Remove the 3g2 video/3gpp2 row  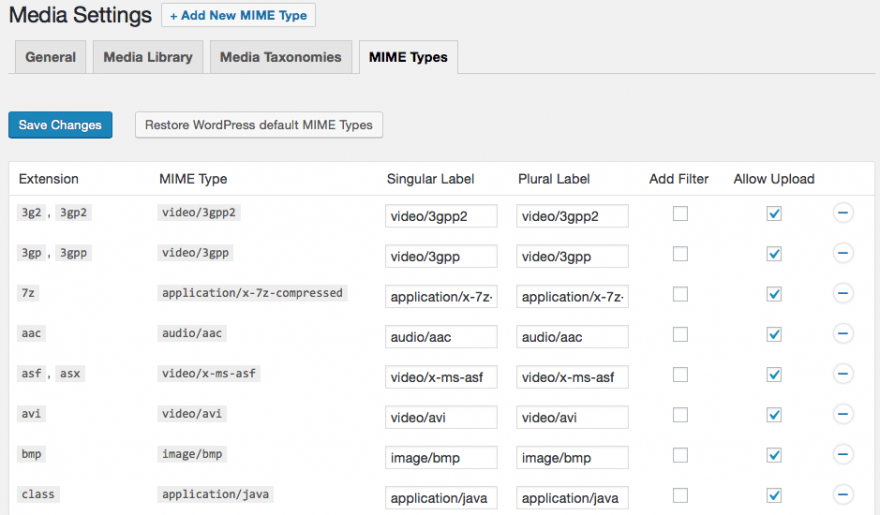point(843,213)
